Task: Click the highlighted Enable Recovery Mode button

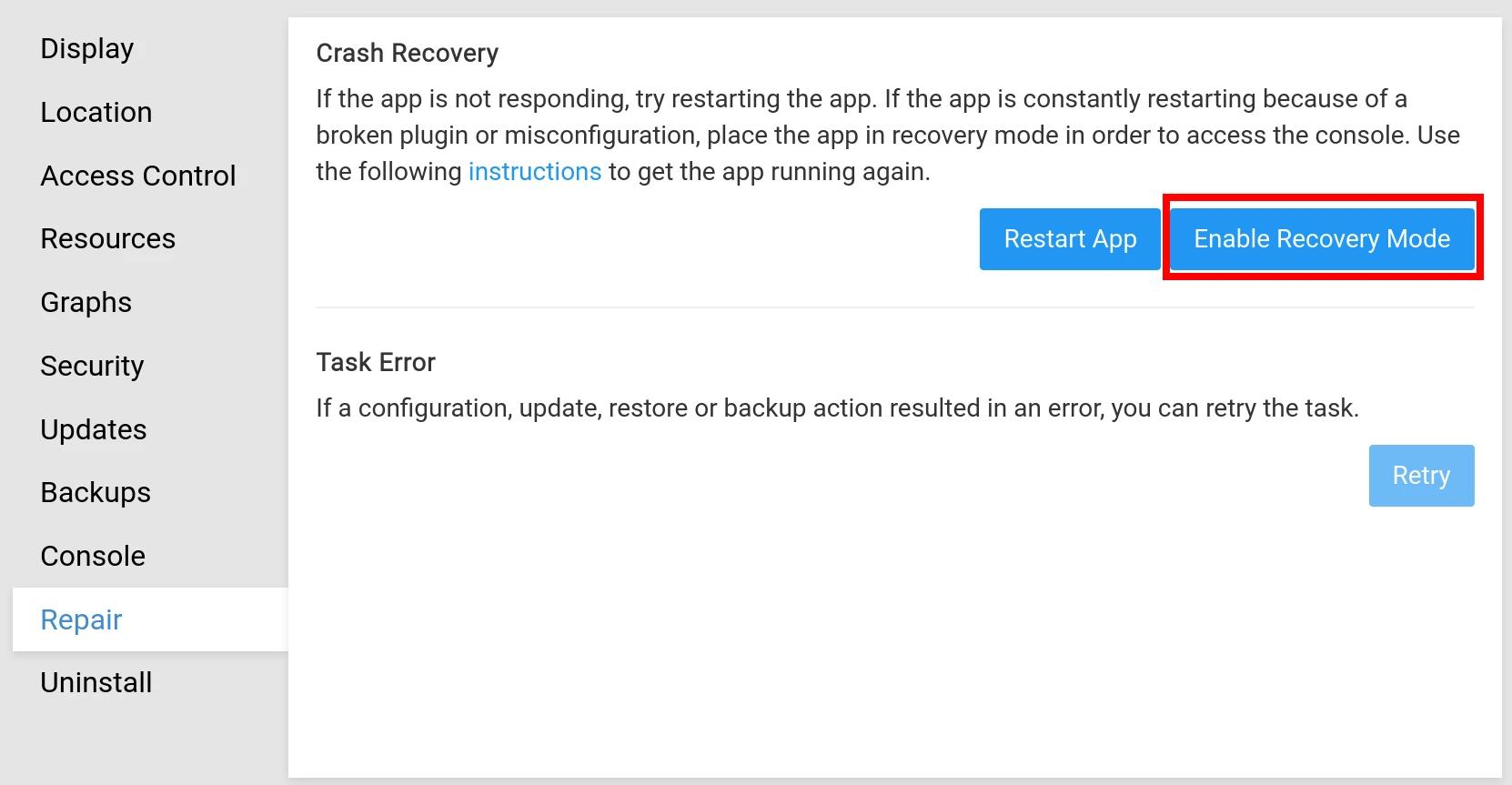Action: point(1321,238)
